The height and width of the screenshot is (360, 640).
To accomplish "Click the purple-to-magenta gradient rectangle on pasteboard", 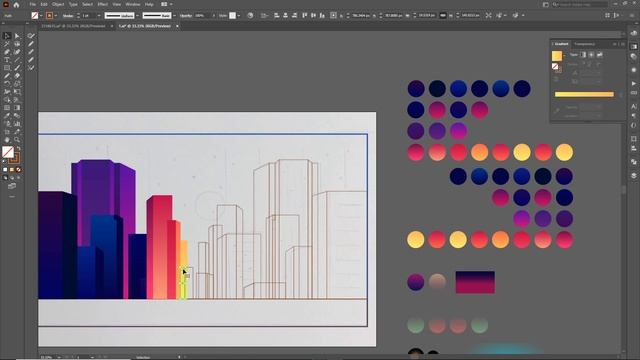I will (475, 282).
